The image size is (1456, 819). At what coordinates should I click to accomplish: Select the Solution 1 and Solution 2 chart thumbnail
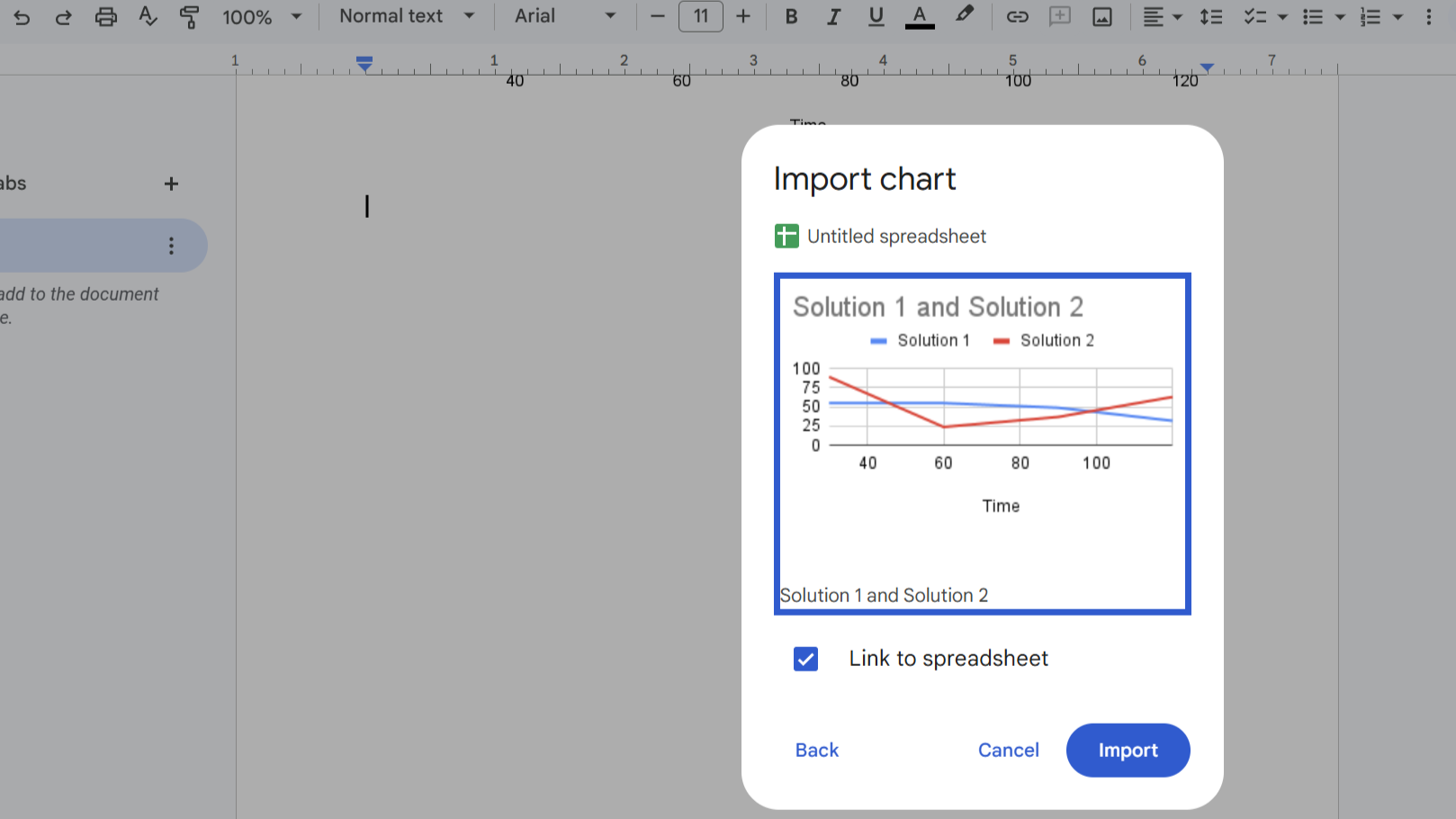click(982, 444)
